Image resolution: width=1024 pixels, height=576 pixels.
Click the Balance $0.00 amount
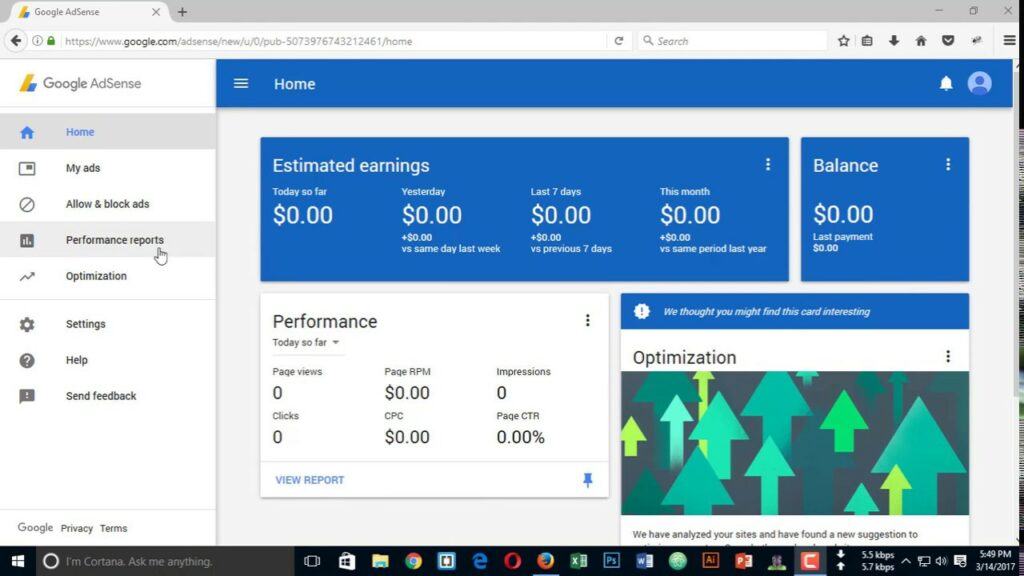[842, 214]
